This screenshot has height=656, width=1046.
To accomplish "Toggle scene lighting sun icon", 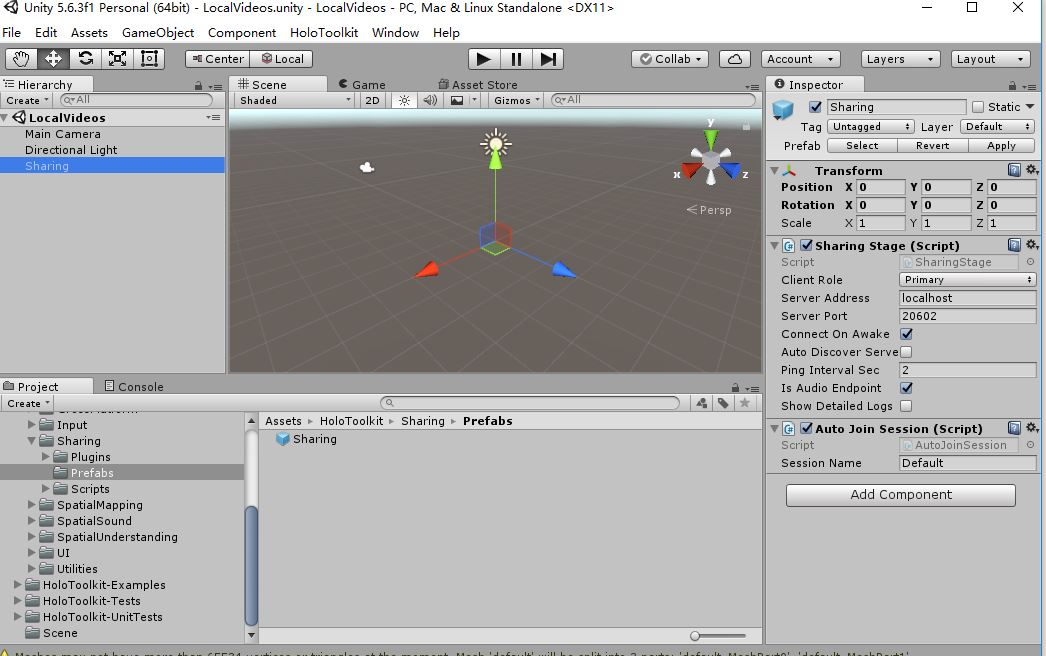I will (404, 100).
